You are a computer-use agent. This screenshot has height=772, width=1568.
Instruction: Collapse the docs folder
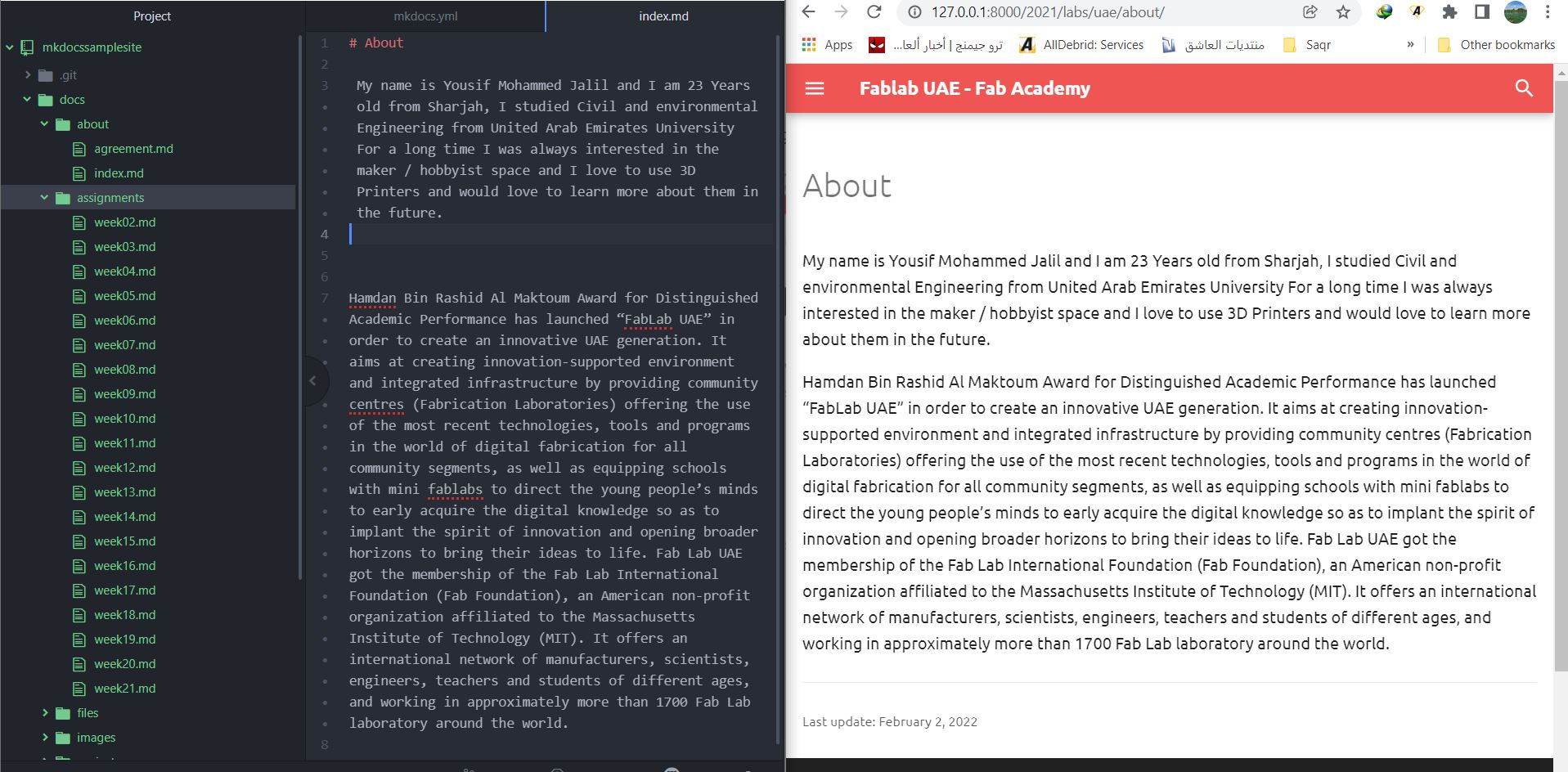pos(27,100)
